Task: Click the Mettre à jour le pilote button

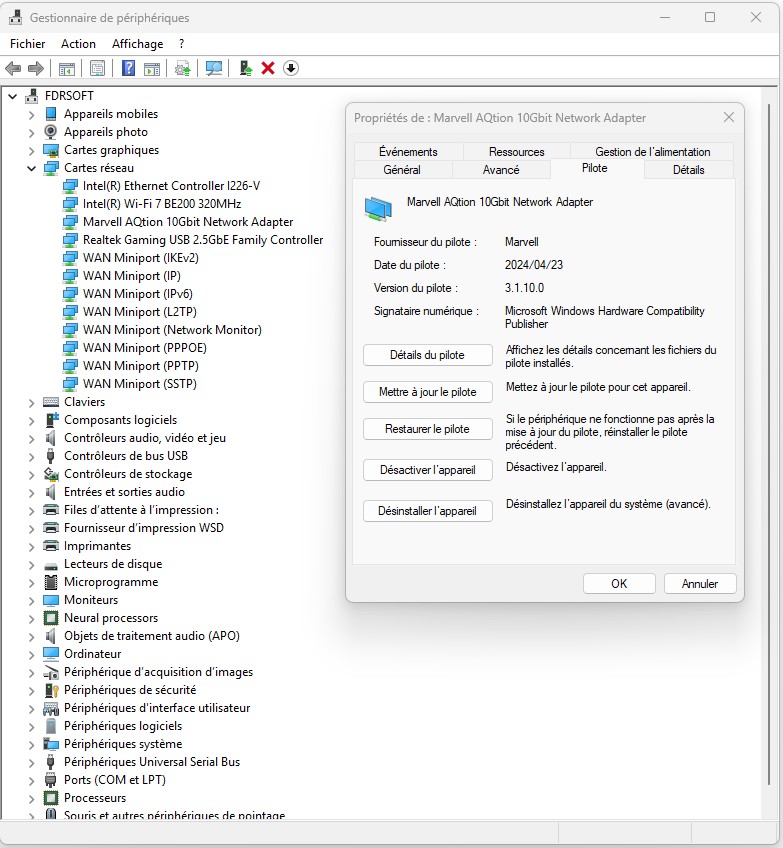Action: (x=427, y=392)
